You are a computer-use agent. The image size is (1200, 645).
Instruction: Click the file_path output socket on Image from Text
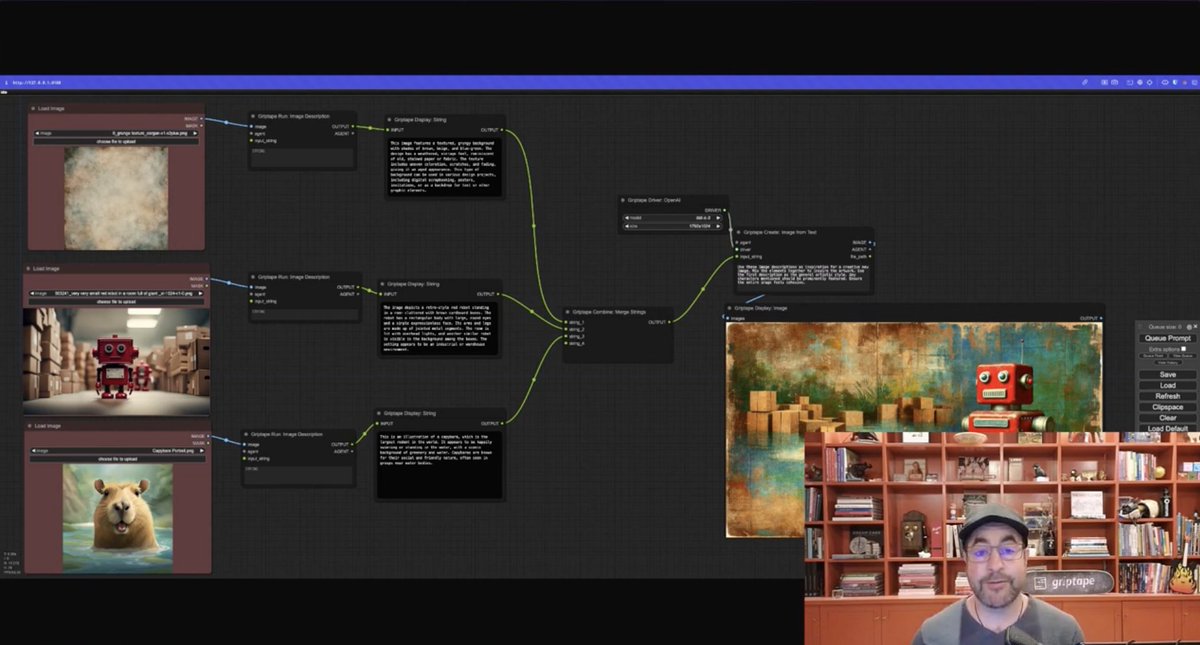click(872, 256)
